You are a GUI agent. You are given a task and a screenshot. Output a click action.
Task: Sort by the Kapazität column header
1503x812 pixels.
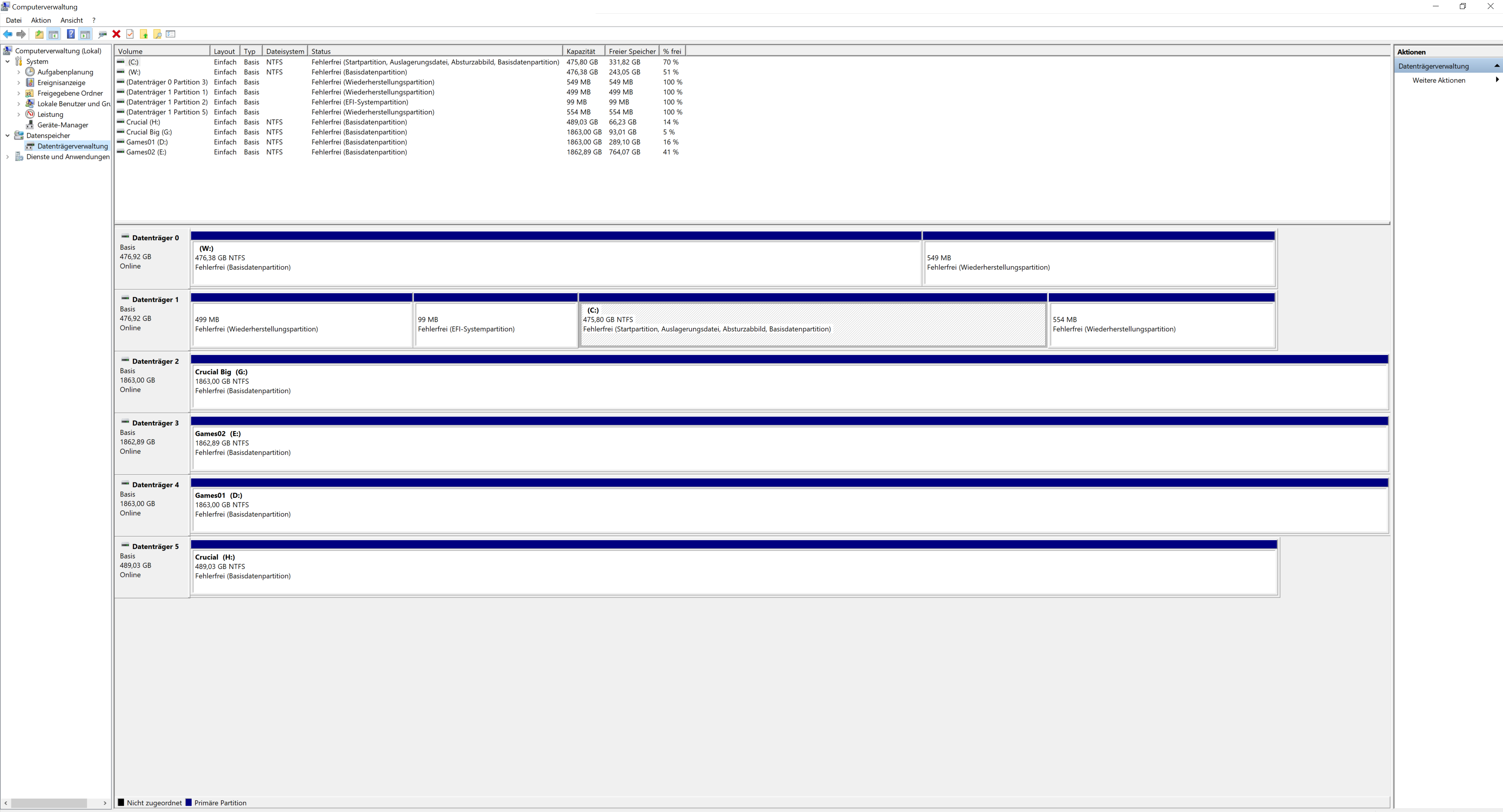tap(581, 51)
